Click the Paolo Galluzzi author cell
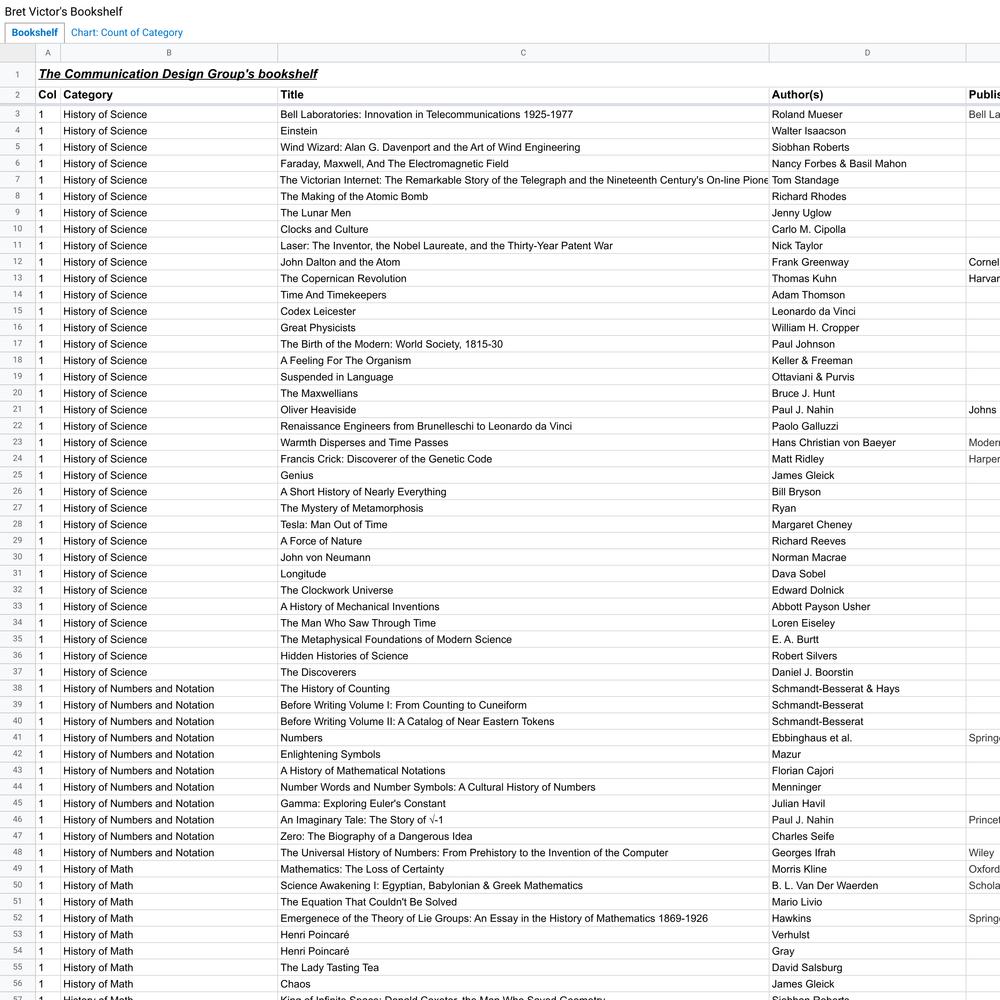Viewport: 1000px width, 1000px height. (867, 426)
